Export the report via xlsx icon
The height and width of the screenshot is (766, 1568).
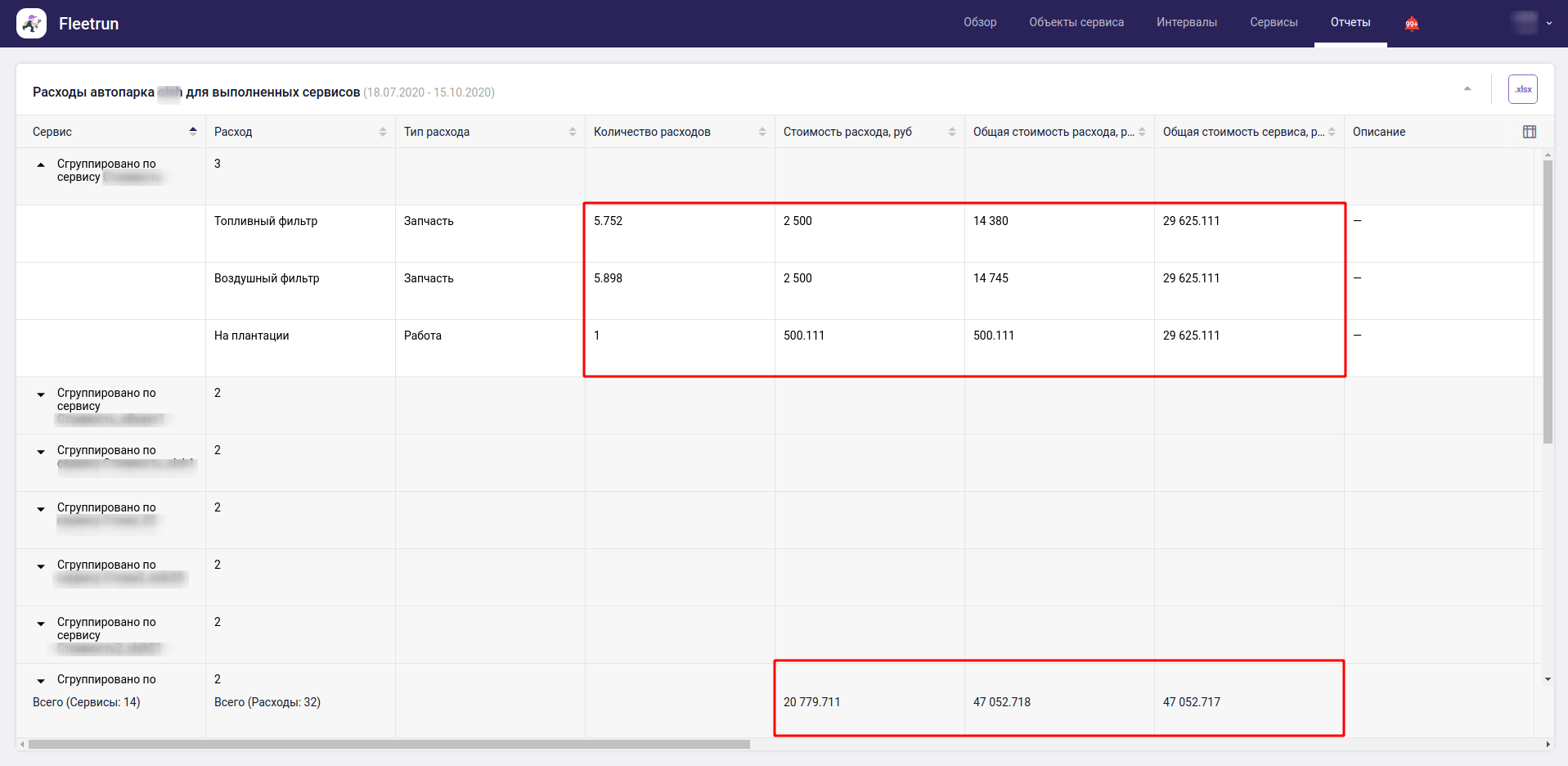(1522, 89)
